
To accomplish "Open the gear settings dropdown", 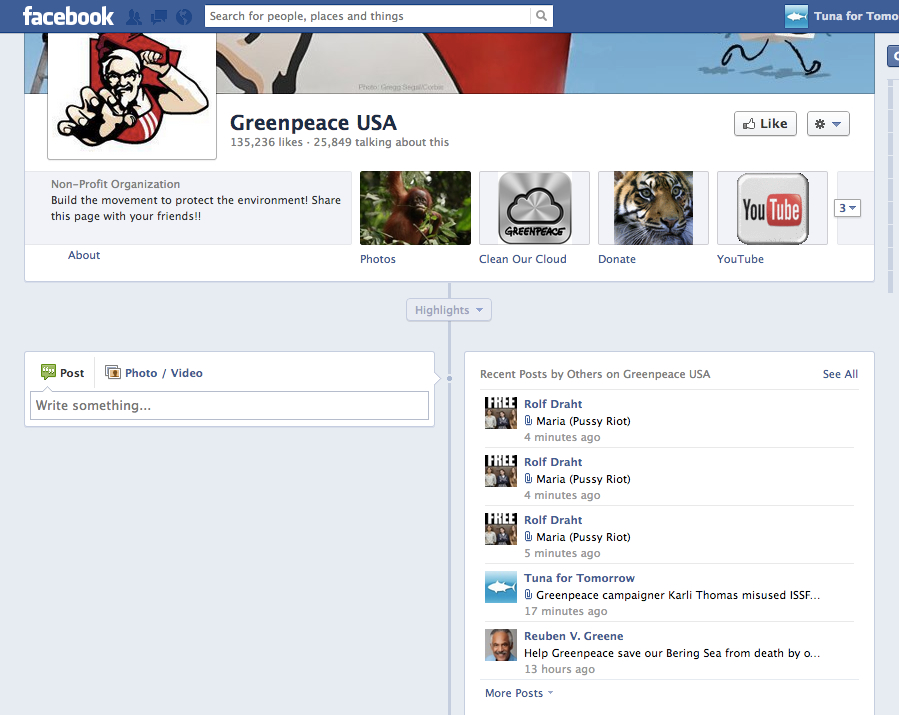I will (x=828, y=124).
